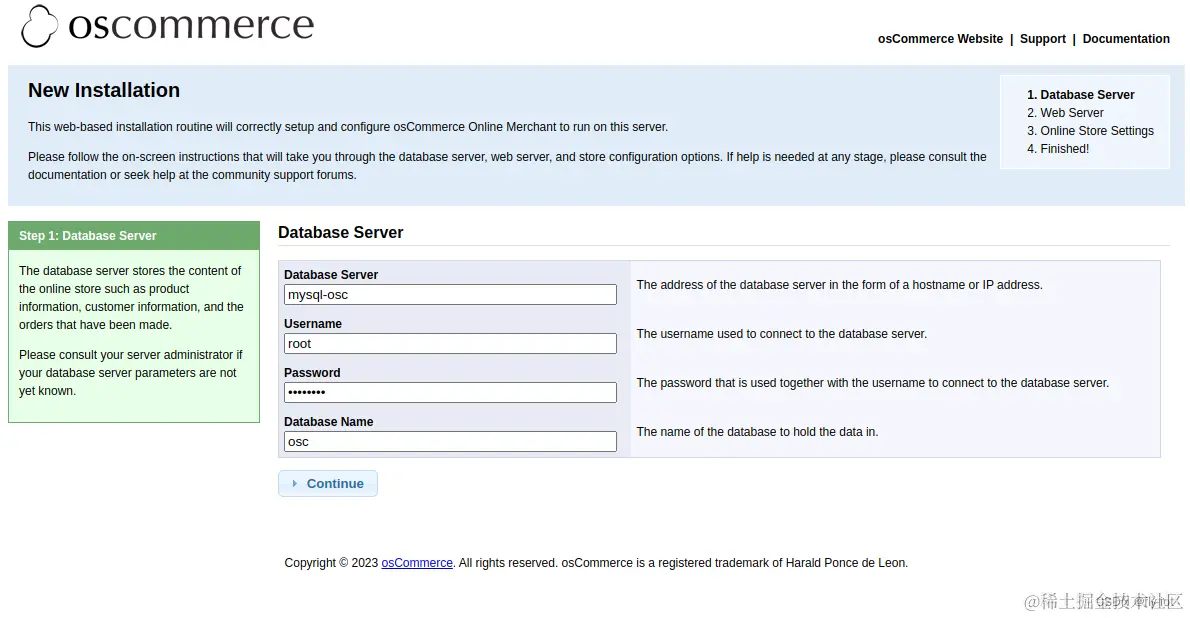Click the 'name of the database' description text
The image size is (1190, 618).
[x=757, y=432]
